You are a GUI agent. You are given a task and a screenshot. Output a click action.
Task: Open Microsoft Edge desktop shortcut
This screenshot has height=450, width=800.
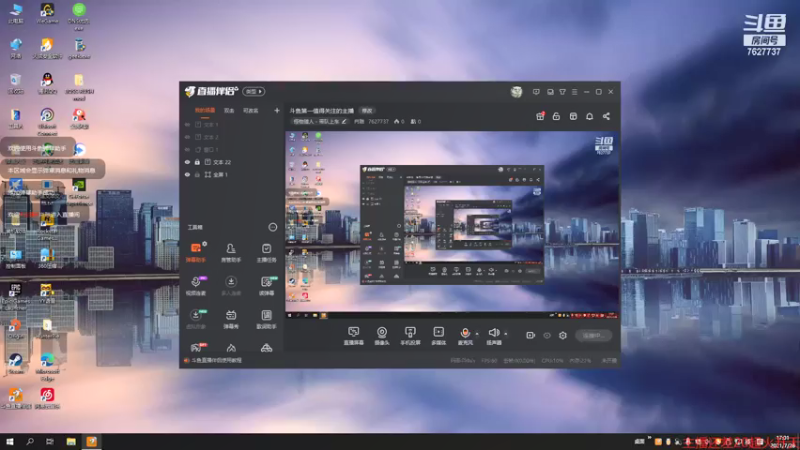point(47,366)
